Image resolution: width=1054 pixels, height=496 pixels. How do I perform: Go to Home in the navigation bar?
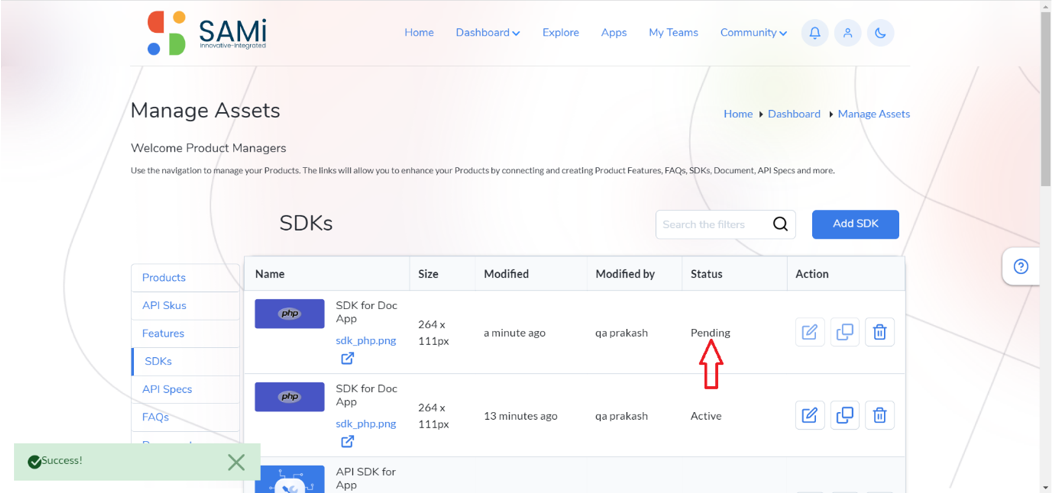pos(419,32)
